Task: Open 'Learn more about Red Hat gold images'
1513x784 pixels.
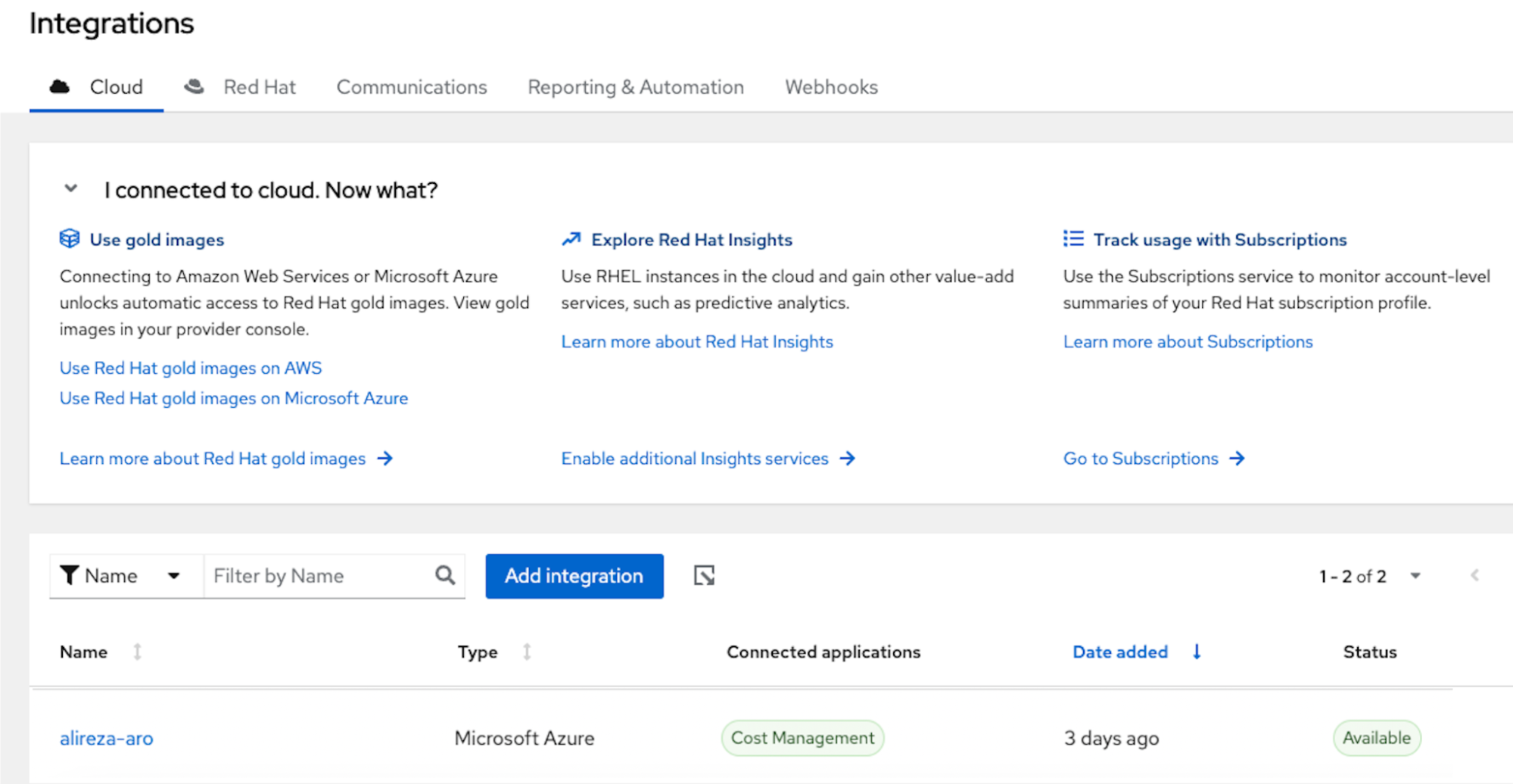Action: pos(226,459)
